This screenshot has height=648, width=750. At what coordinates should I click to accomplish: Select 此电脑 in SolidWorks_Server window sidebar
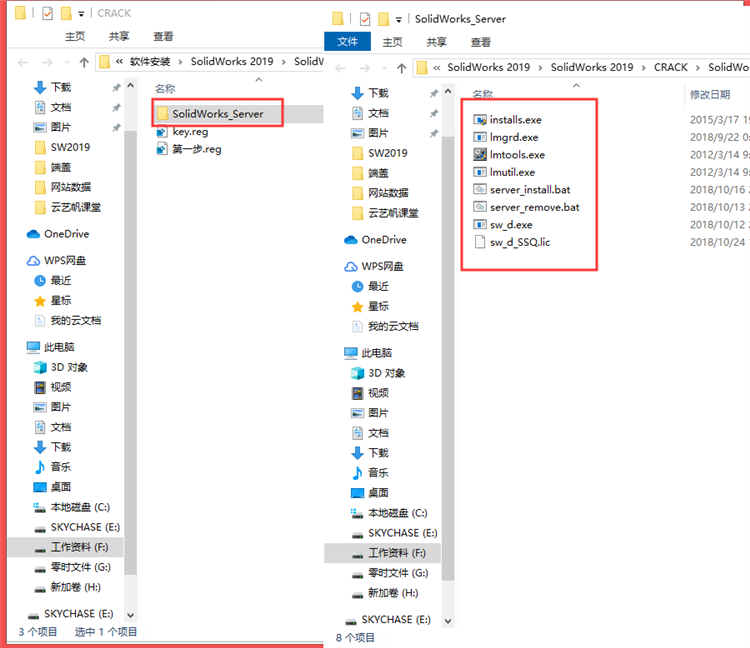[x=368, y=353]
